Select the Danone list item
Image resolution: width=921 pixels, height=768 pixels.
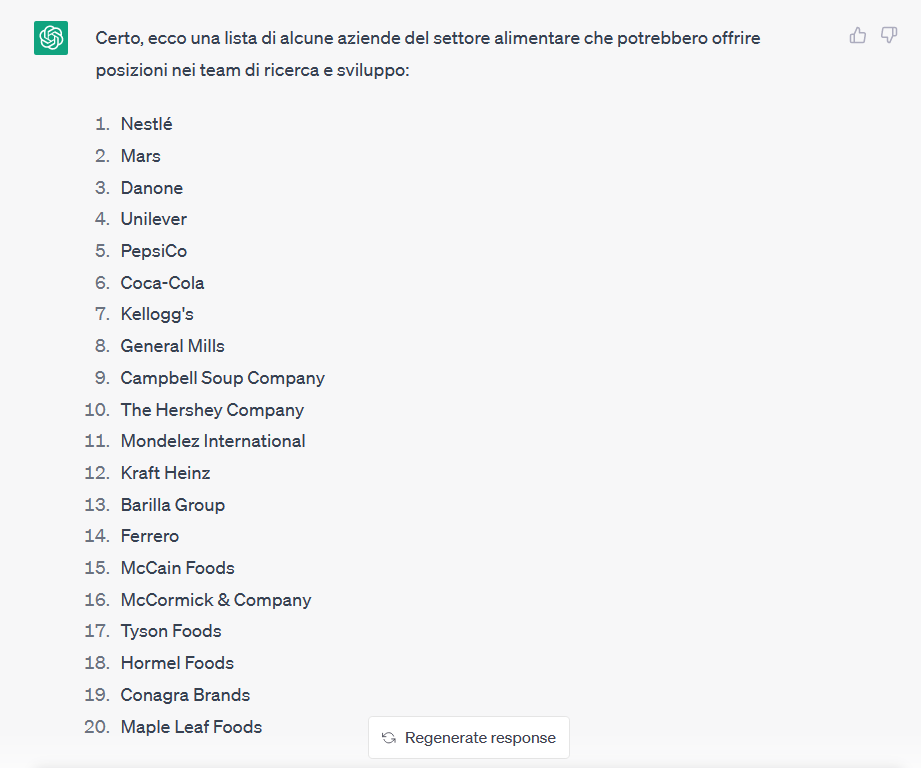pos(152,188)
